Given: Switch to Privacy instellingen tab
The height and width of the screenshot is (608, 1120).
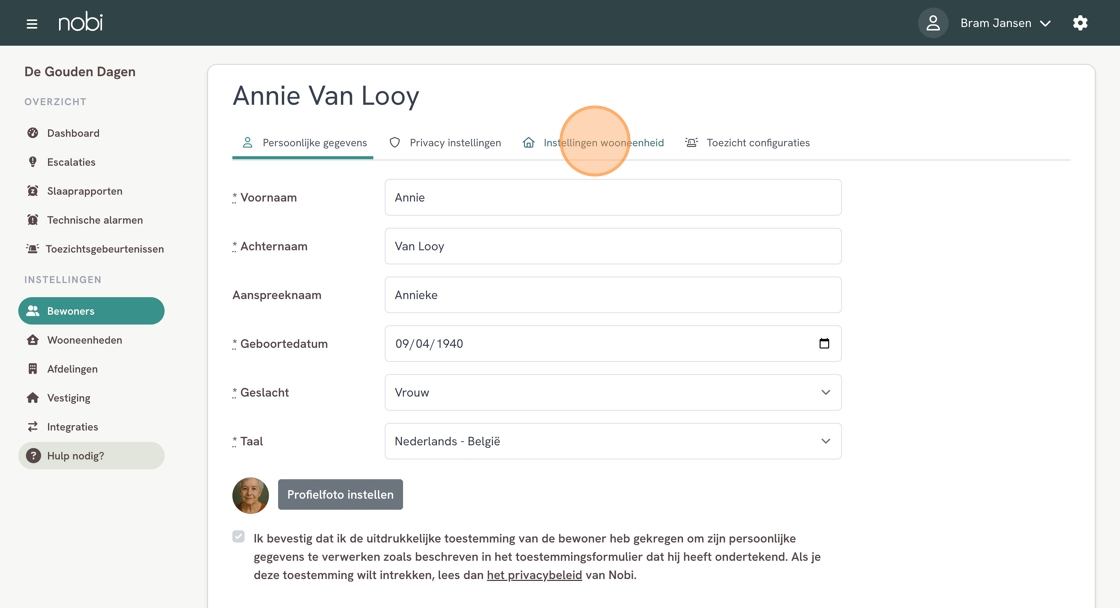Looking at the screenshot, I should (x=445, y=143).
